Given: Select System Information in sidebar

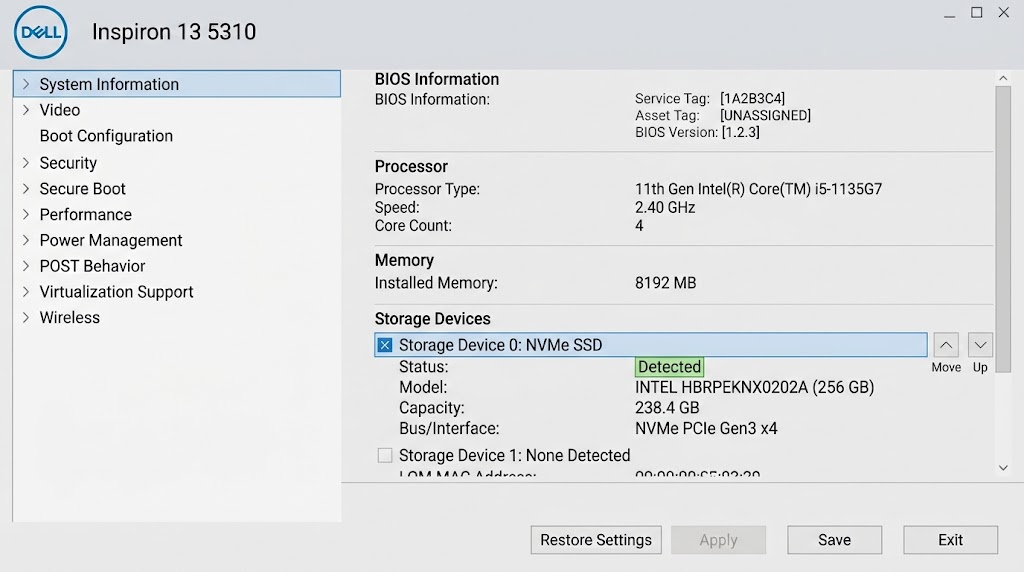Looking at the screenshot, I should [176, 84].
